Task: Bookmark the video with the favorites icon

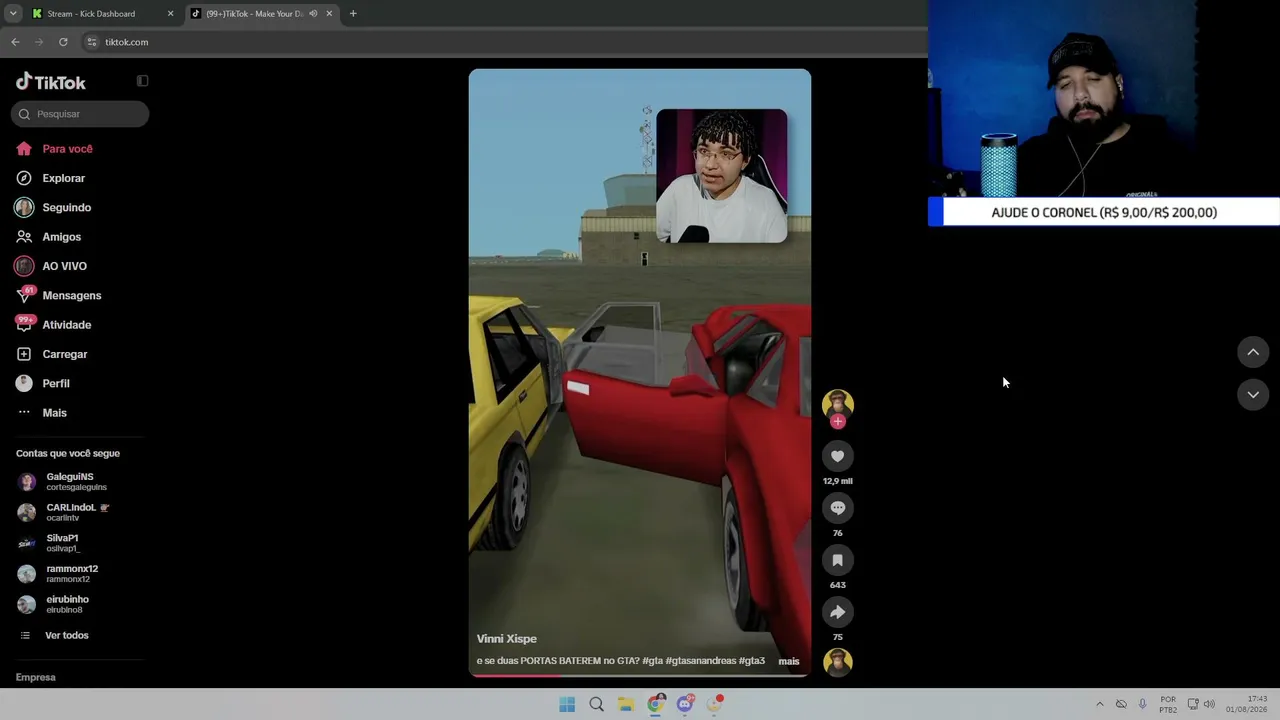Action: point(838,560)
